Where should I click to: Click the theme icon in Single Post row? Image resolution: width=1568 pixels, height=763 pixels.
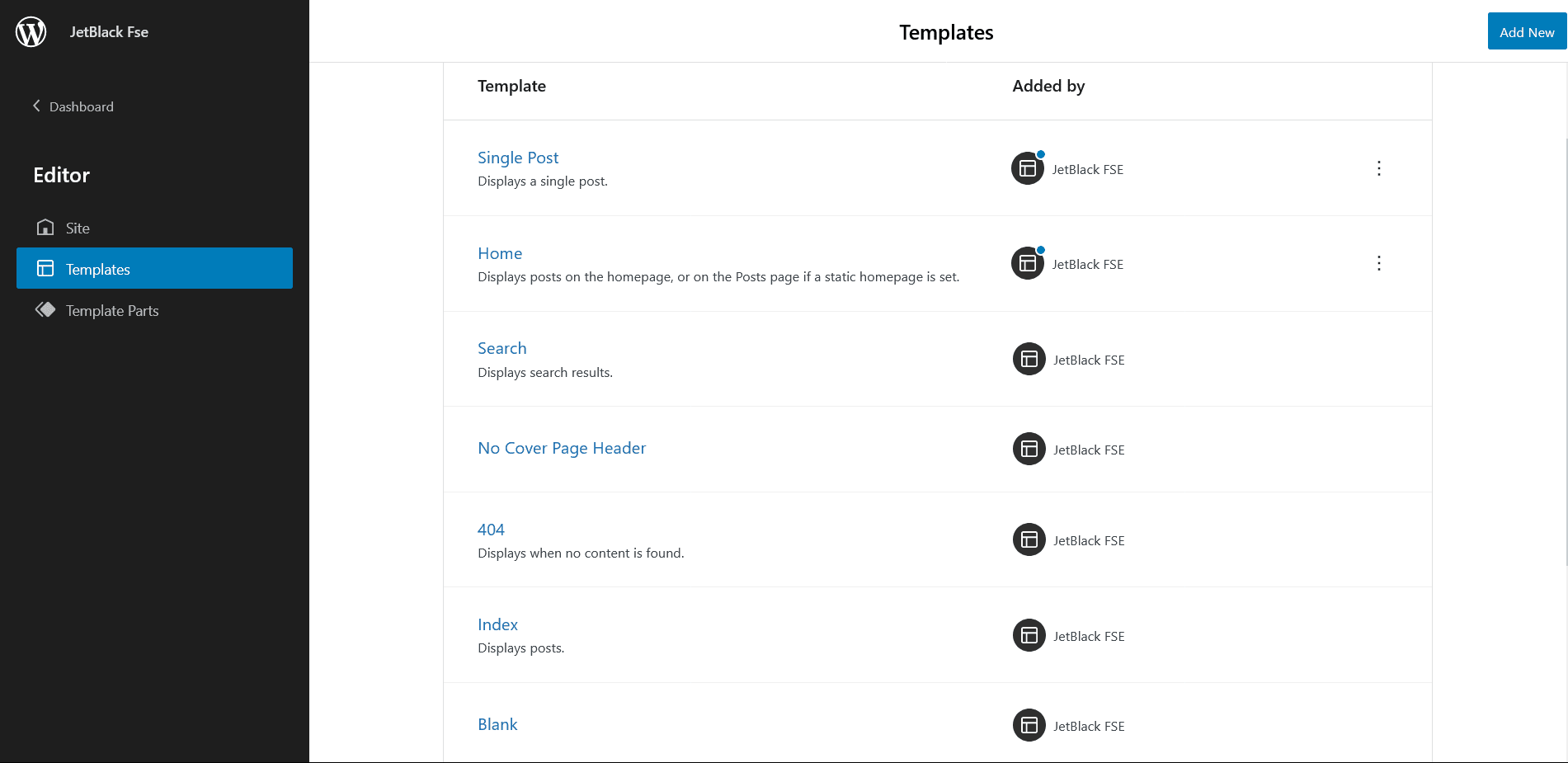pyautogui.click(x=1028, y=168)
